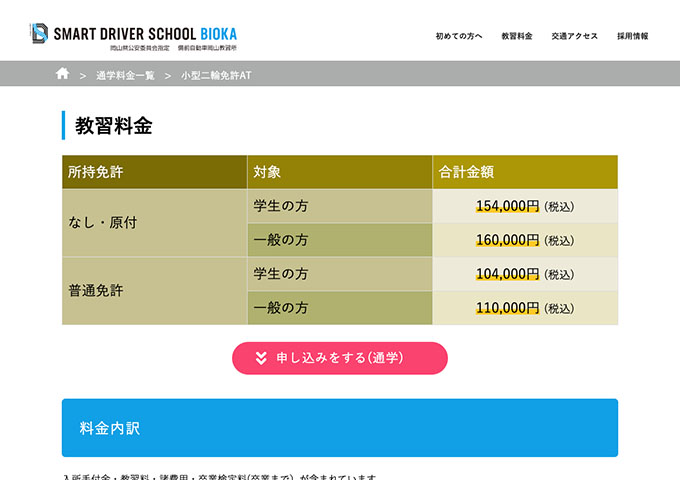Open 通学料金一覧 breadcrumb link

tap(125, 75)
